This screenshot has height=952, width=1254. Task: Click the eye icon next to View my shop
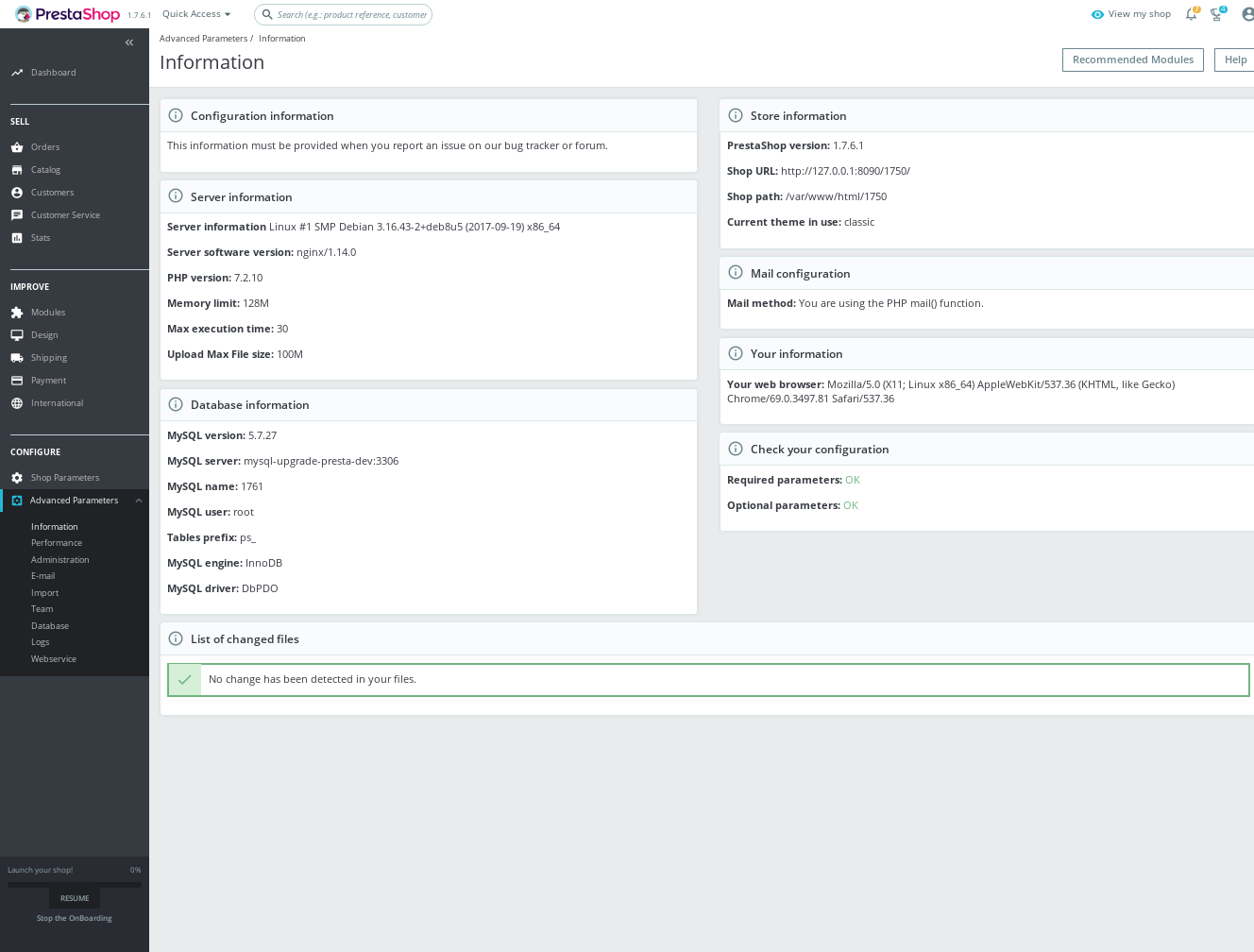1097,14
